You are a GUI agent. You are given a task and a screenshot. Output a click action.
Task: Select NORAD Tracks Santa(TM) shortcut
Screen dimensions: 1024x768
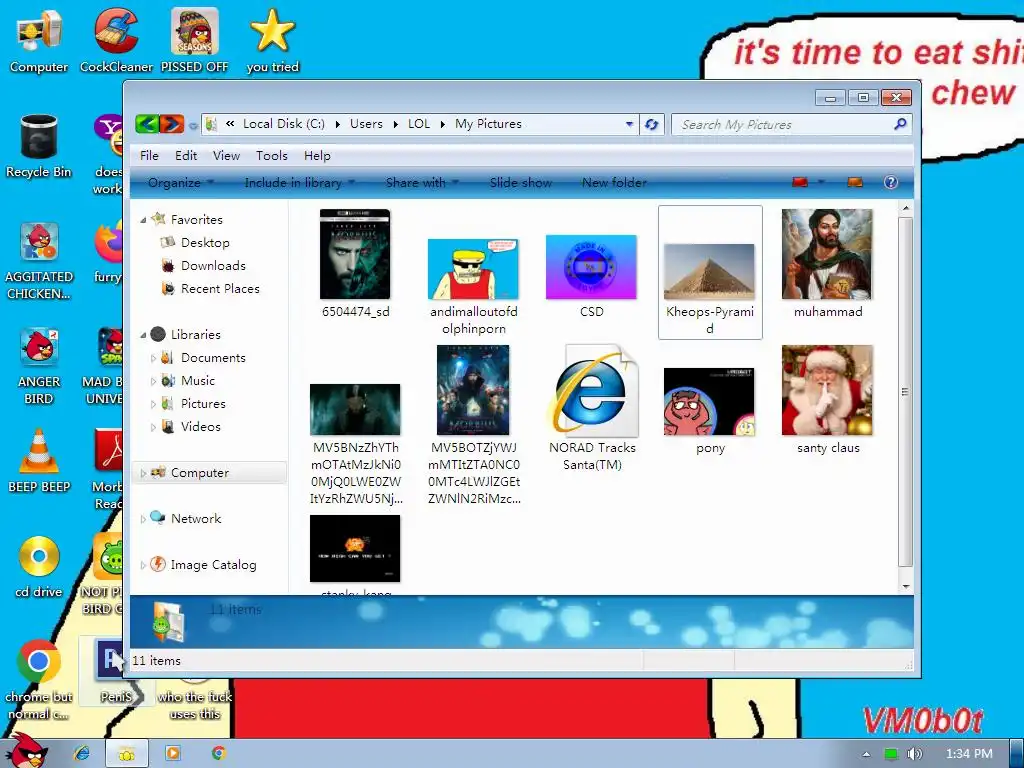592,409
